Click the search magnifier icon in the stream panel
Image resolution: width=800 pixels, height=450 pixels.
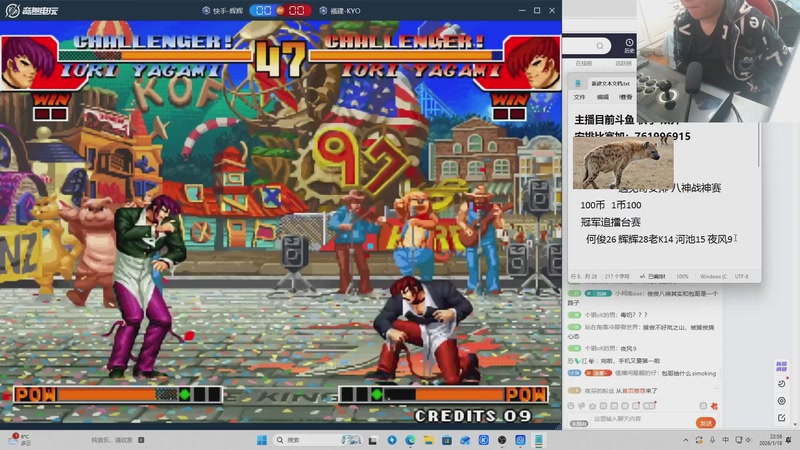pyautogui.click(x=600, y=46)
